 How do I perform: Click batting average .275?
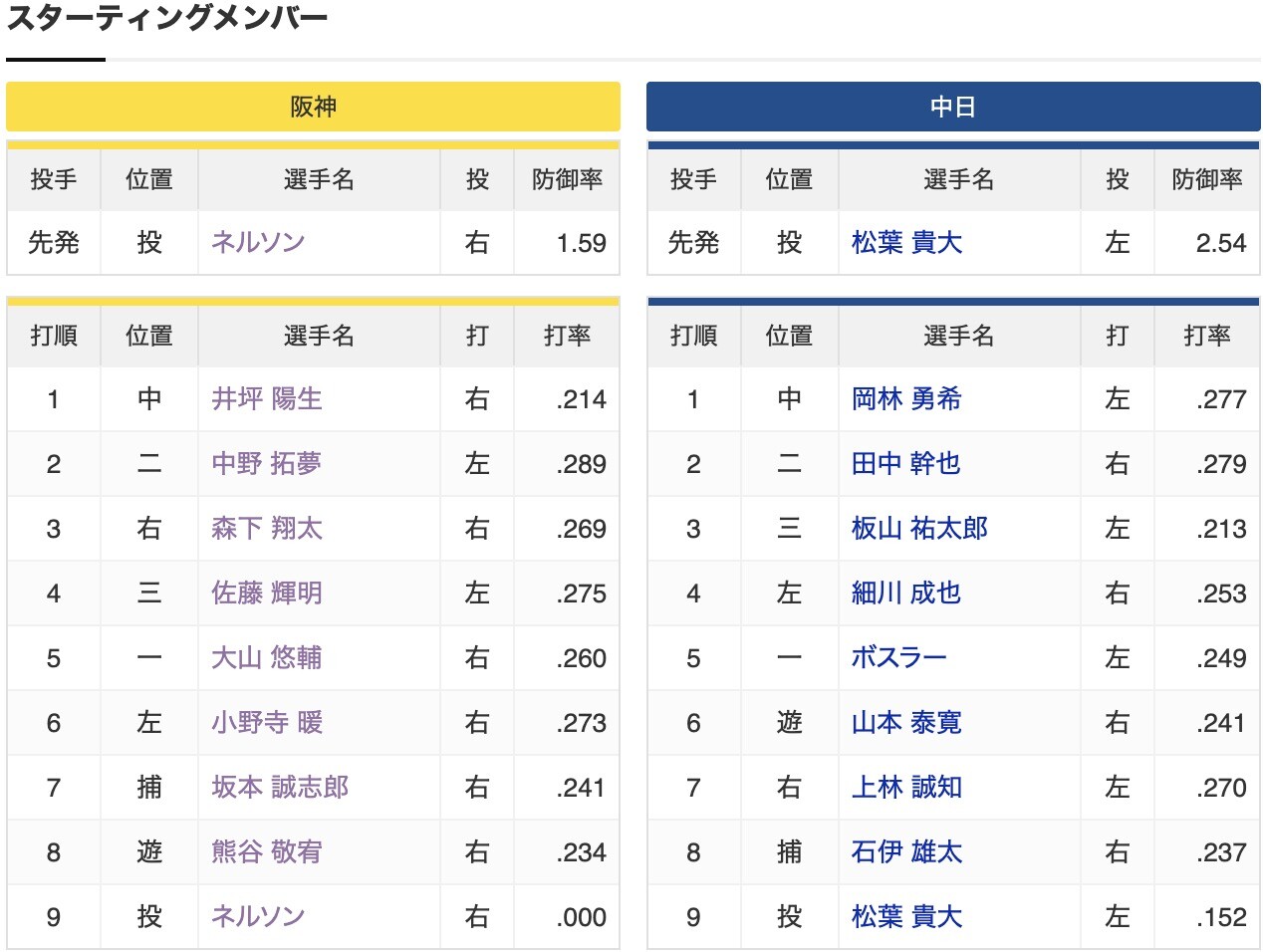tap(582, 593)
